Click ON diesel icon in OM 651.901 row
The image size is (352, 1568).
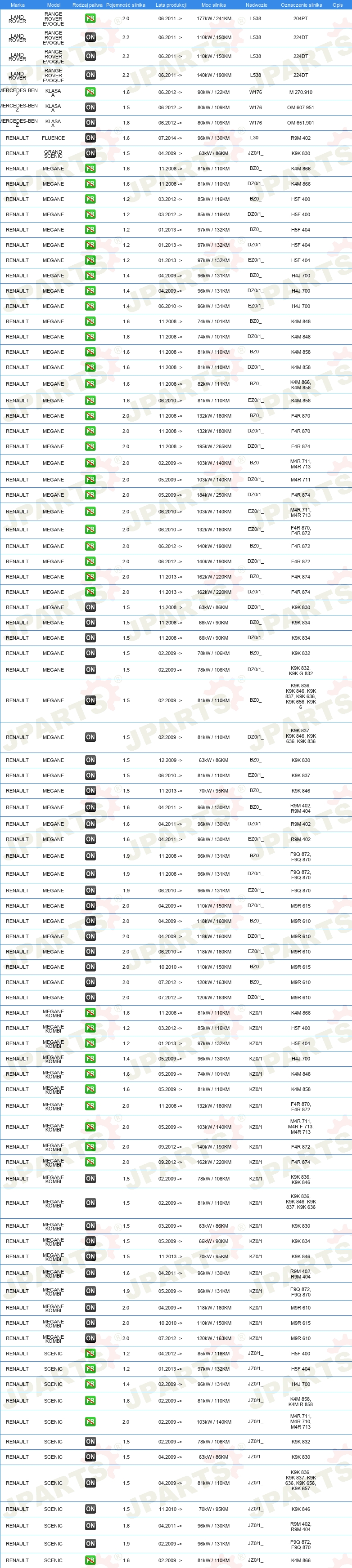(90, 123)
